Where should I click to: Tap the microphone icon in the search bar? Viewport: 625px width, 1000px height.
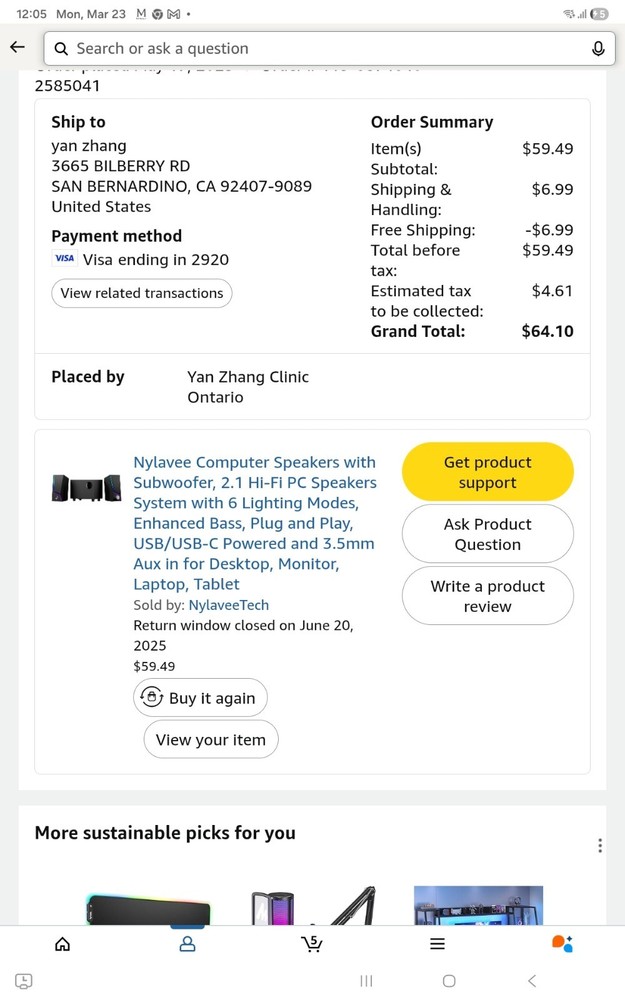(x=598, y=47)
